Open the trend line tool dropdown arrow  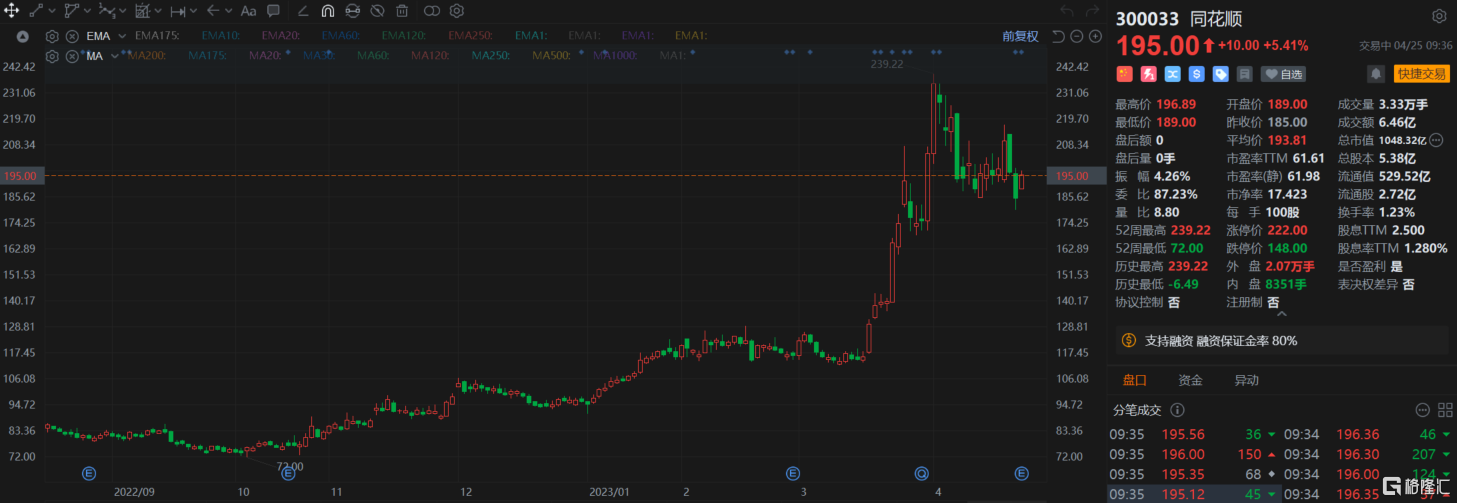(51, 11)
